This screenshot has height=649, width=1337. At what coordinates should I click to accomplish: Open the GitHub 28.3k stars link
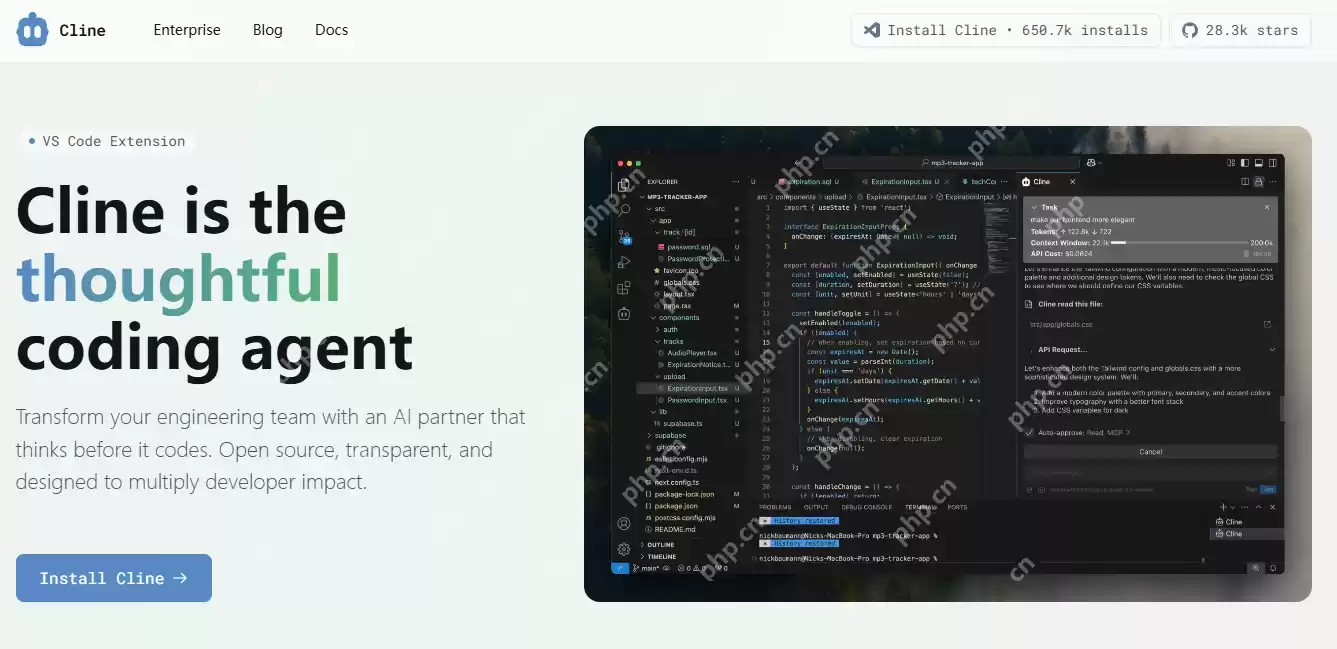[1240, 30]
